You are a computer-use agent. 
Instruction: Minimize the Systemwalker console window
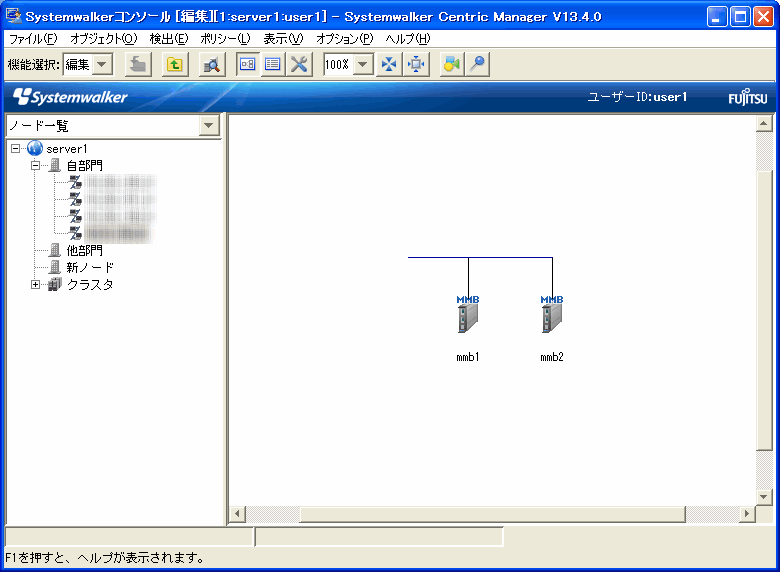(717, 17)
